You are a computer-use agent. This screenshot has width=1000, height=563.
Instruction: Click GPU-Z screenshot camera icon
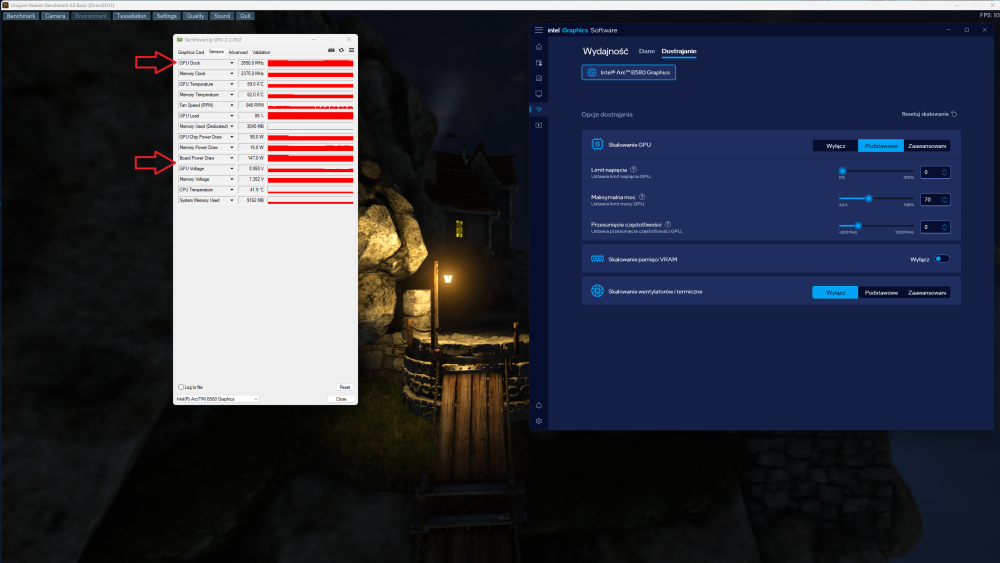point(331,50)
